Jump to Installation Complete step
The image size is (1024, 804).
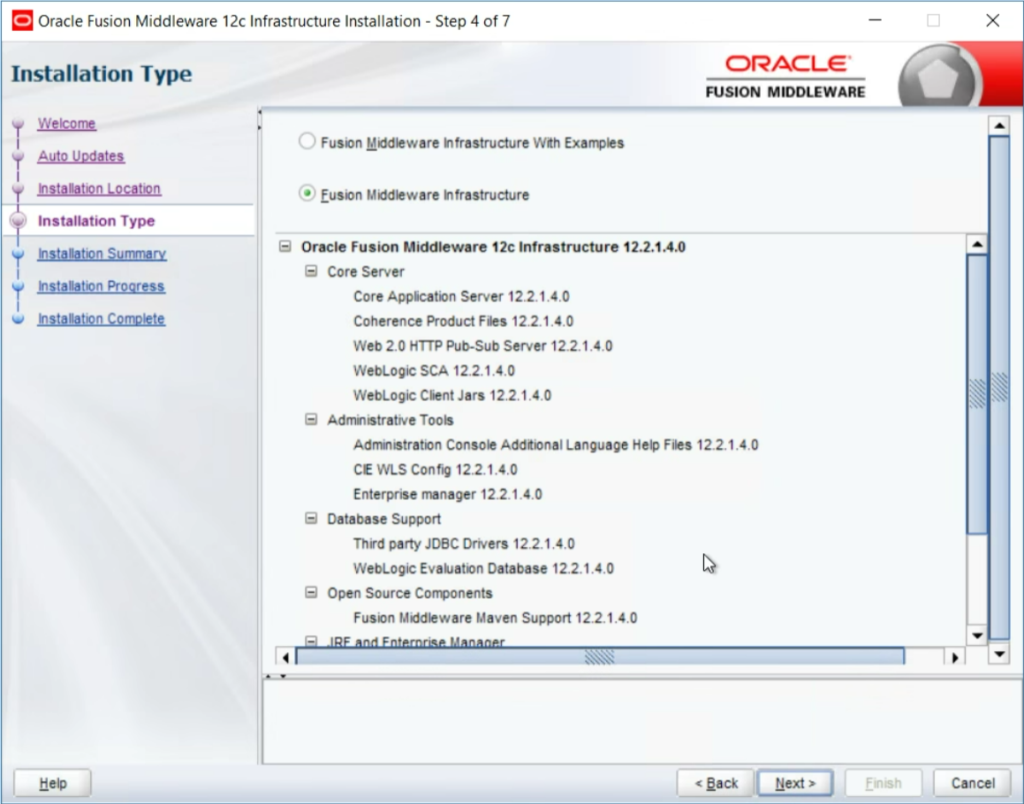pyautogui.click(x=101, y=319)
